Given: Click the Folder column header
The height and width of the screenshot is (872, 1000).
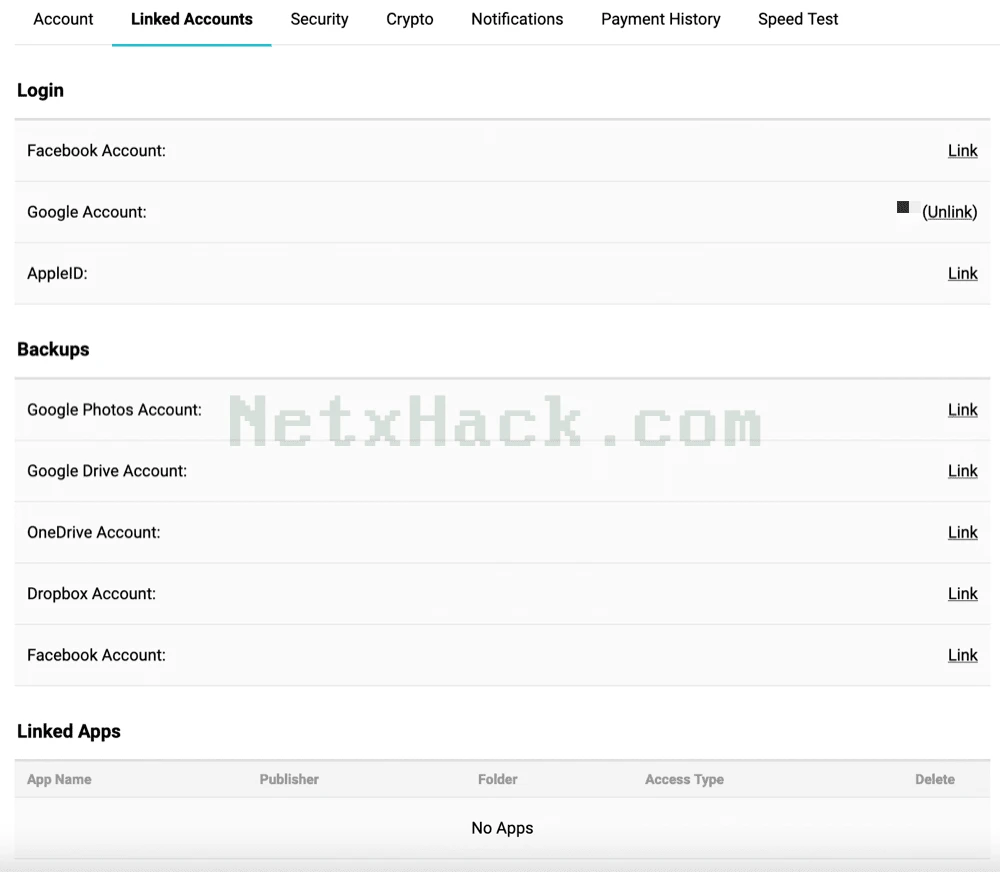Looking at the screenshot, I should point(497,779).
